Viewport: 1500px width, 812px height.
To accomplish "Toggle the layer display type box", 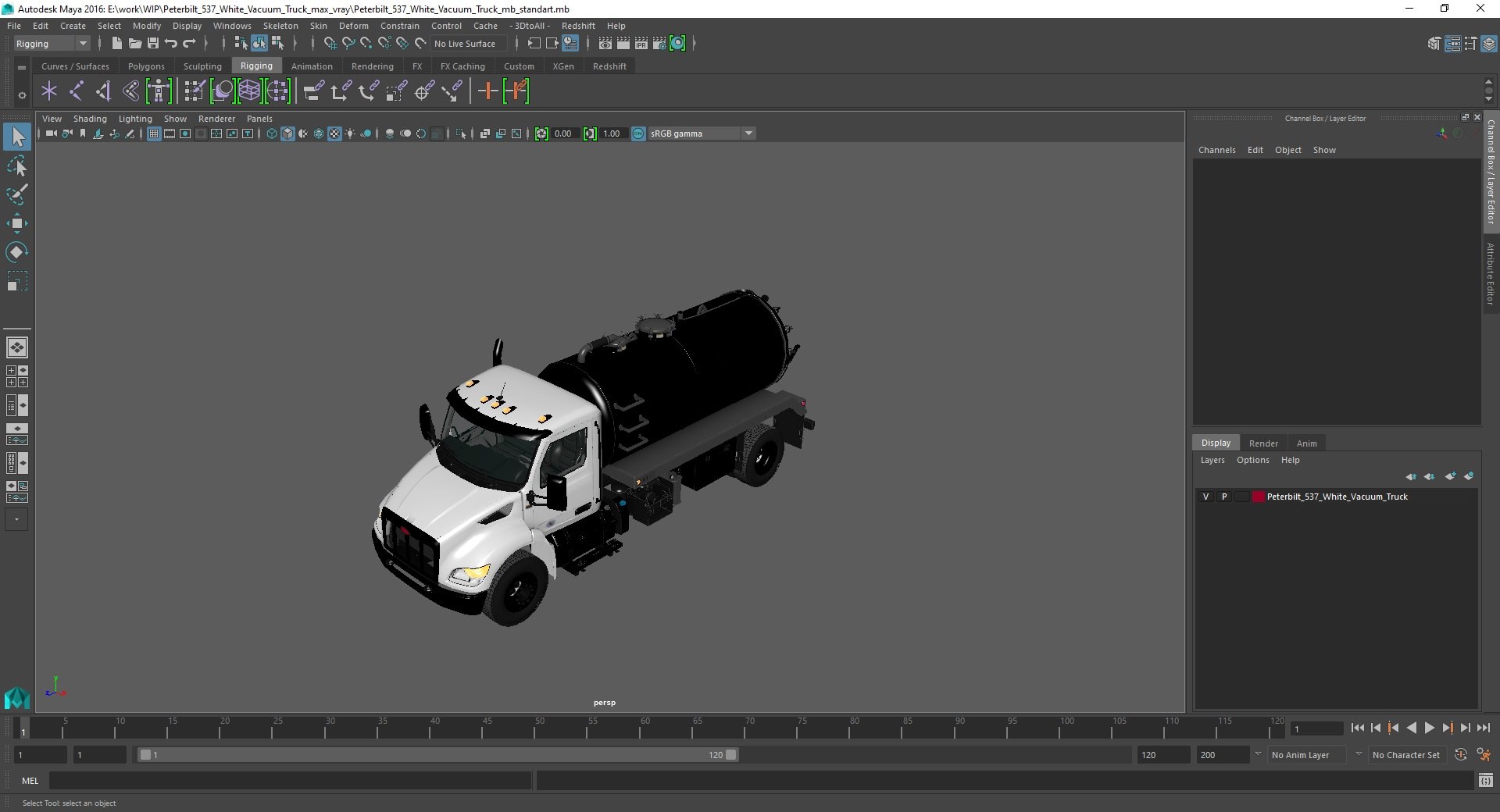I will (1241, 497).
